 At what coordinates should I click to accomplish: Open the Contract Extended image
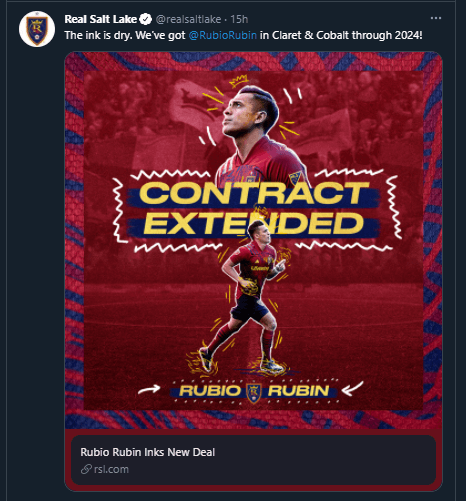(x=253, y=240)
